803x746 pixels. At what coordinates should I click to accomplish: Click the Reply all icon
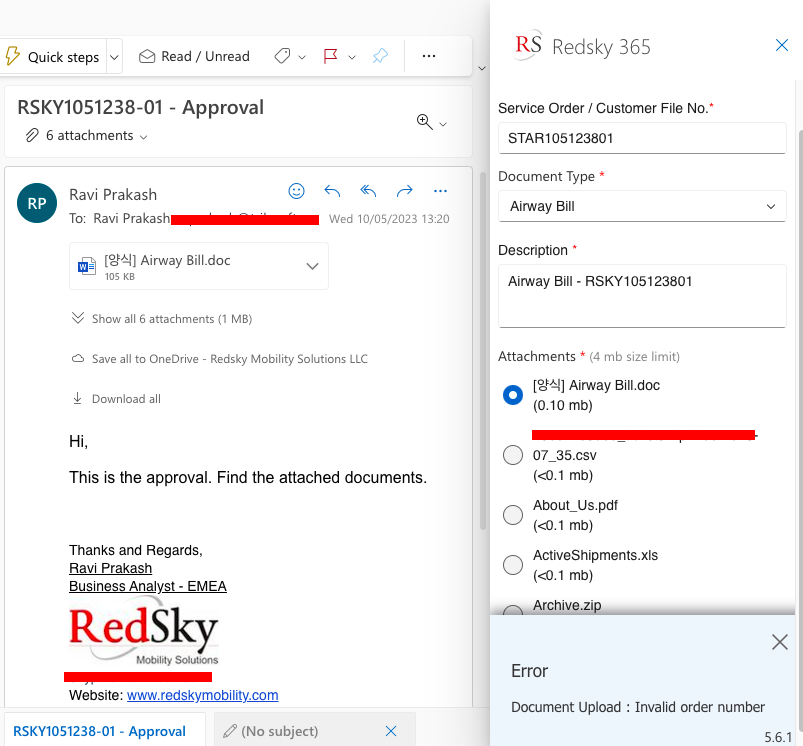tap(368, 191)
